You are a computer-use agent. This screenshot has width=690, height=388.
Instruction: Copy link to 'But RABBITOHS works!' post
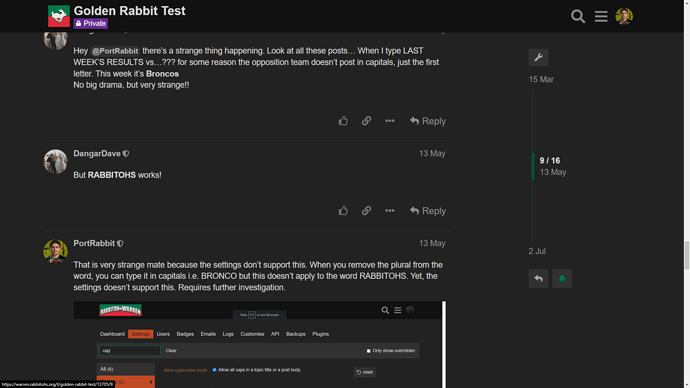[x=366, y=211]
